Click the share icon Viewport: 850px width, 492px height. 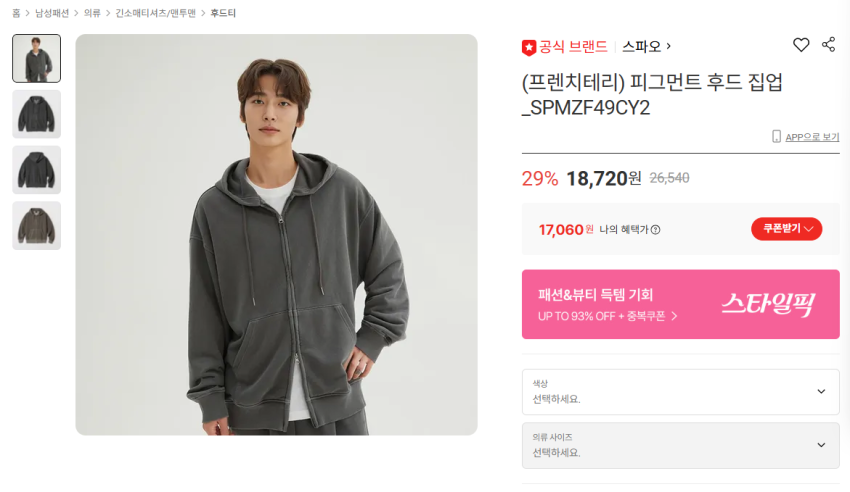pyautogui.click(x=829, y=45)
